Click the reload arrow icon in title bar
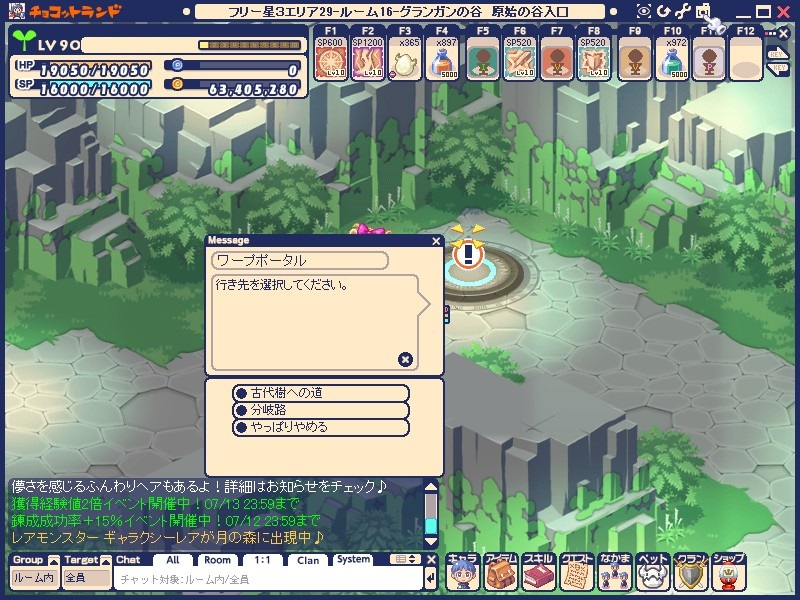Screen dimensions: 800x600 click(x=663, y=11)
